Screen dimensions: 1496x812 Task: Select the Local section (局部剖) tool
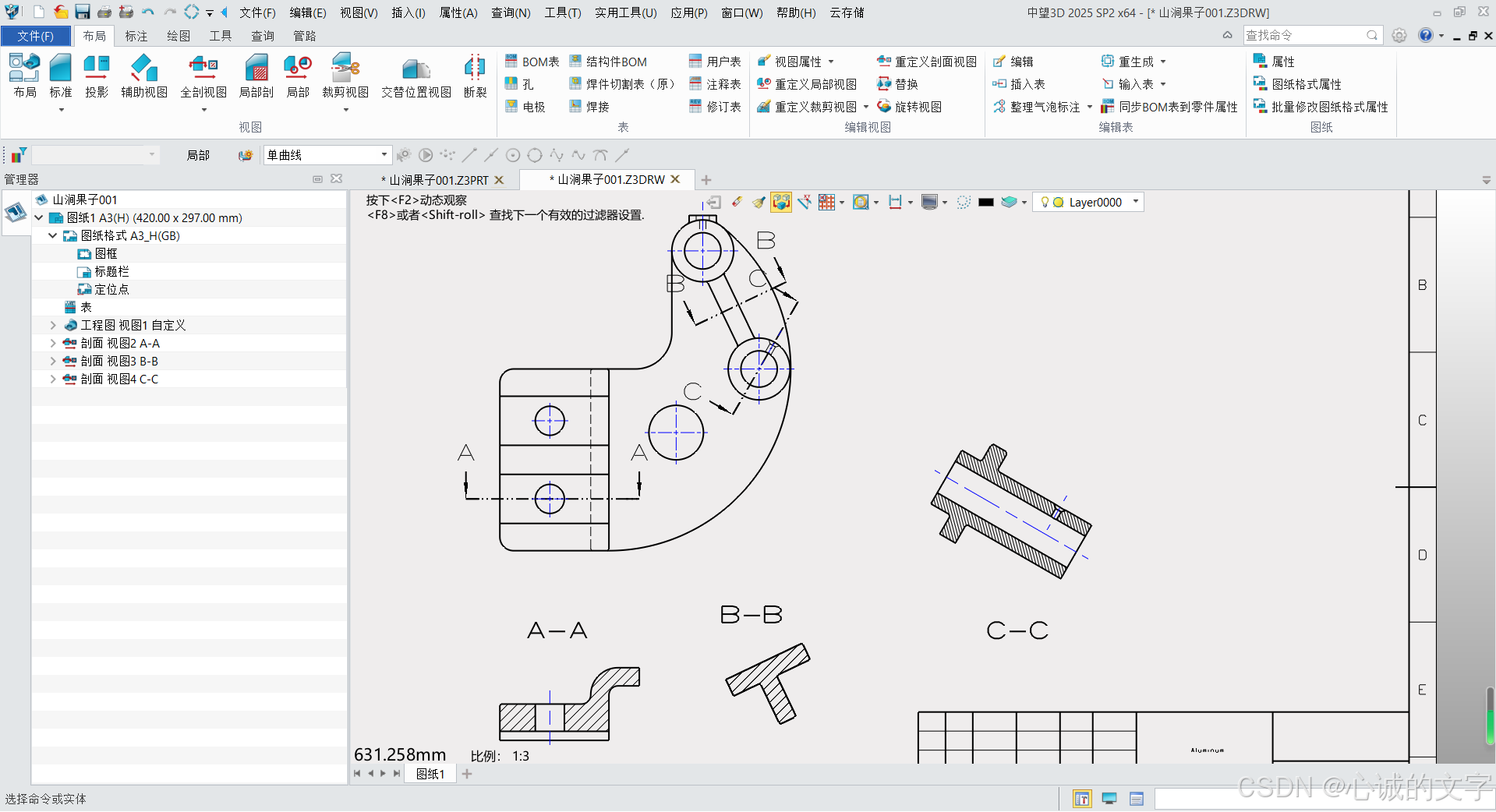coord(256,76)
